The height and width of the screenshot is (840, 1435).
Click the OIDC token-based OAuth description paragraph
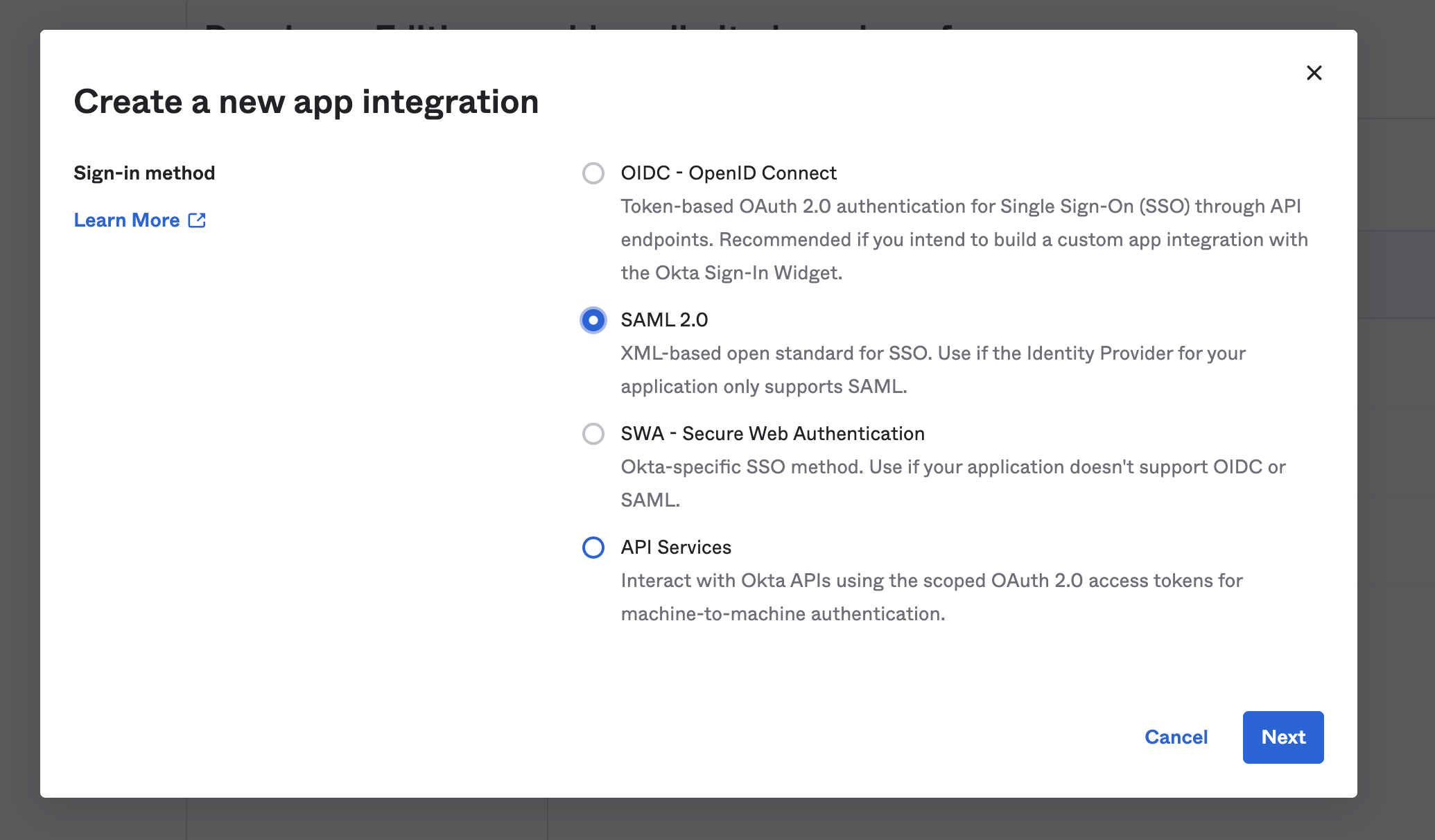click(964, 240)
